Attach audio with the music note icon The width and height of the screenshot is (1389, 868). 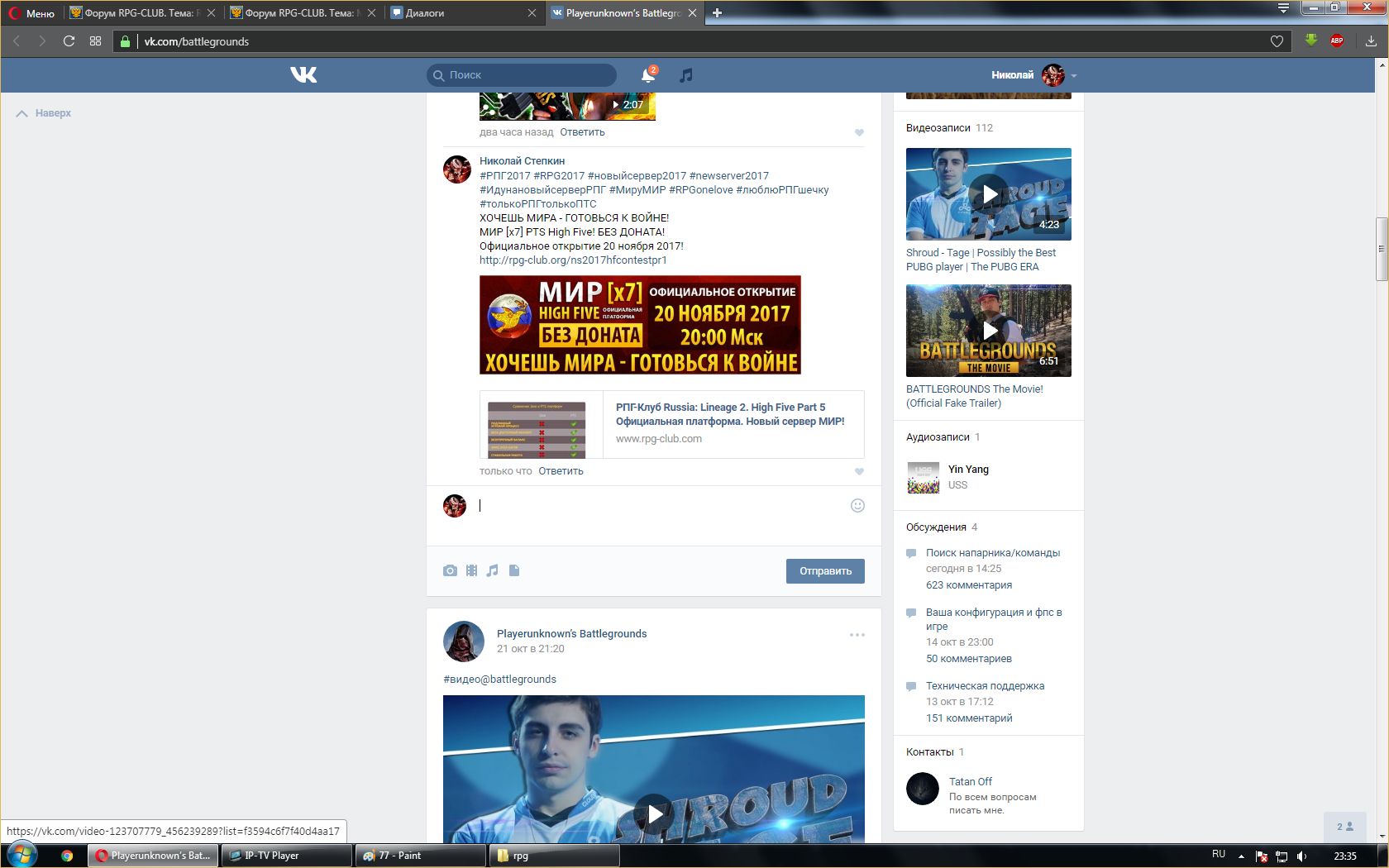click(493, 570)
